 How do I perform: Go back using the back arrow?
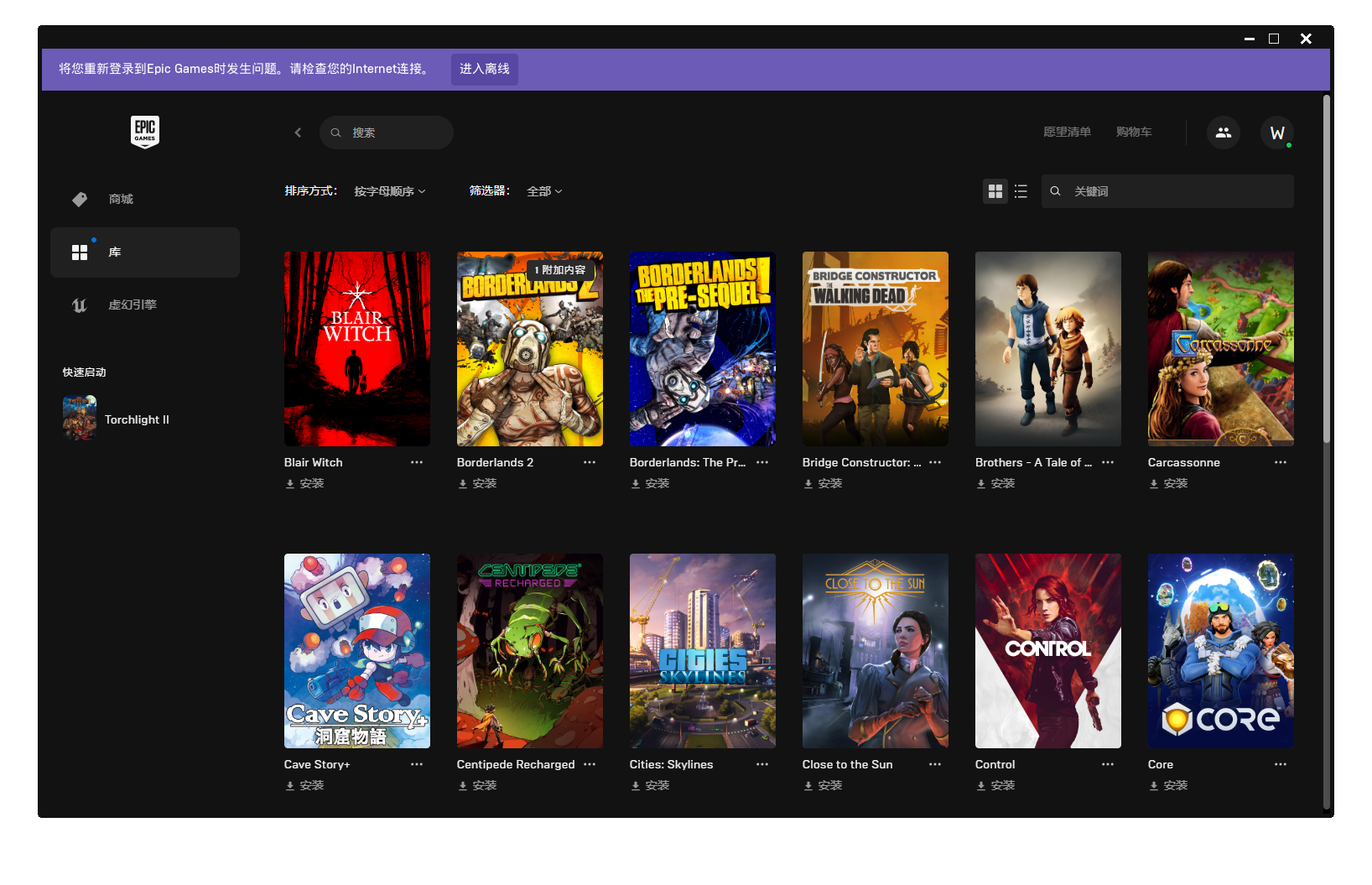[x=298, y=133]
